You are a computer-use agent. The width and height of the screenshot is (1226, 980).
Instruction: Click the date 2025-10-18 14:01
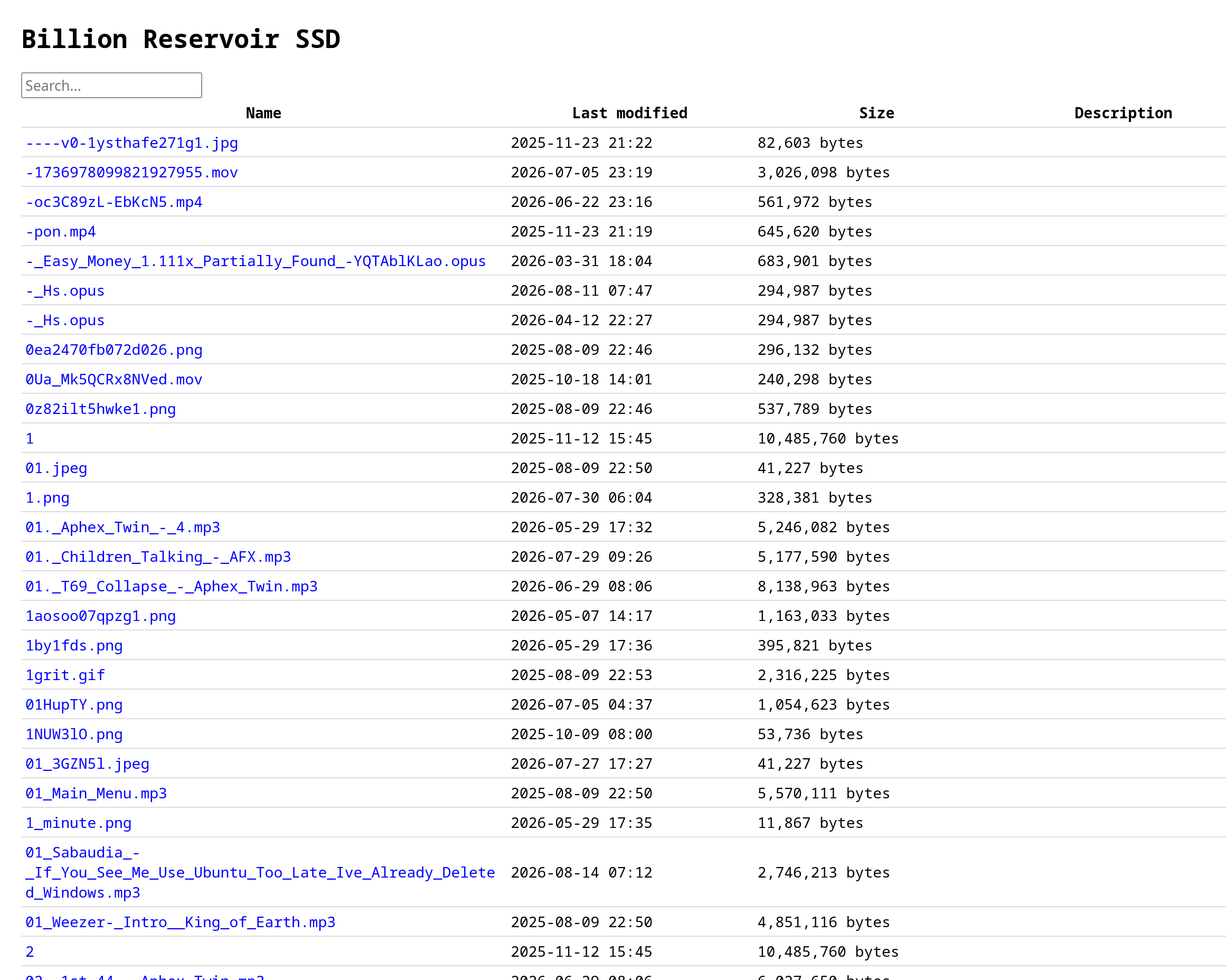[x=581, y=379]
